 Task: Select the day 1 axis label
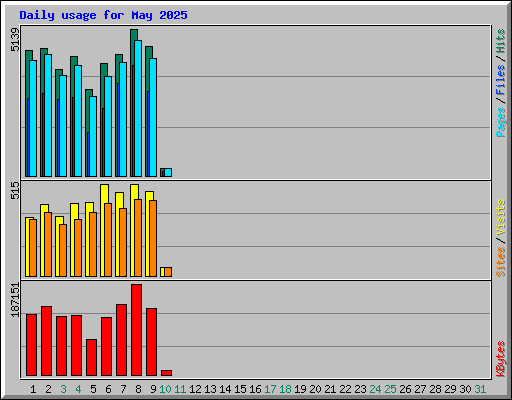pyautogui.click(x=33, y=389)
